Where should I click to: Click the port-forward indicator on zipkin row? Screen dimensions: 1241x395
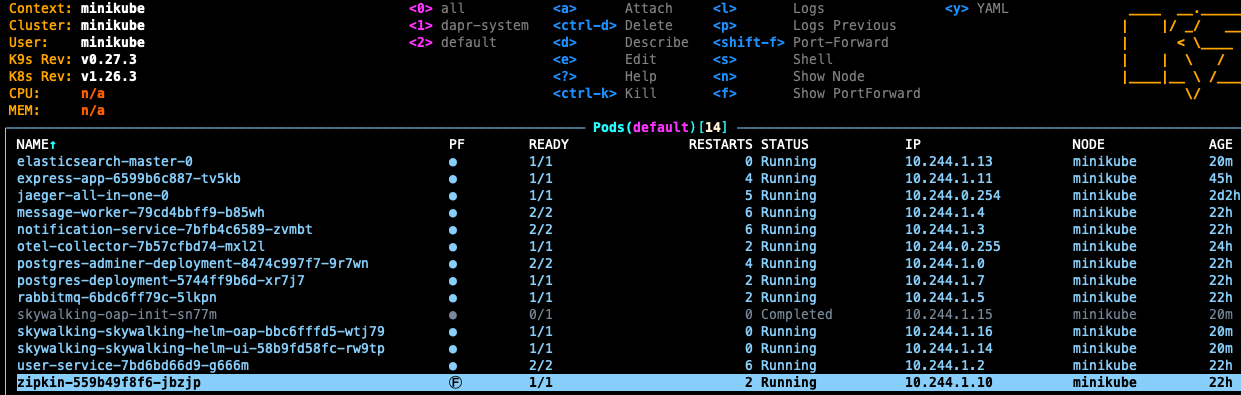[x=454, y=383]
